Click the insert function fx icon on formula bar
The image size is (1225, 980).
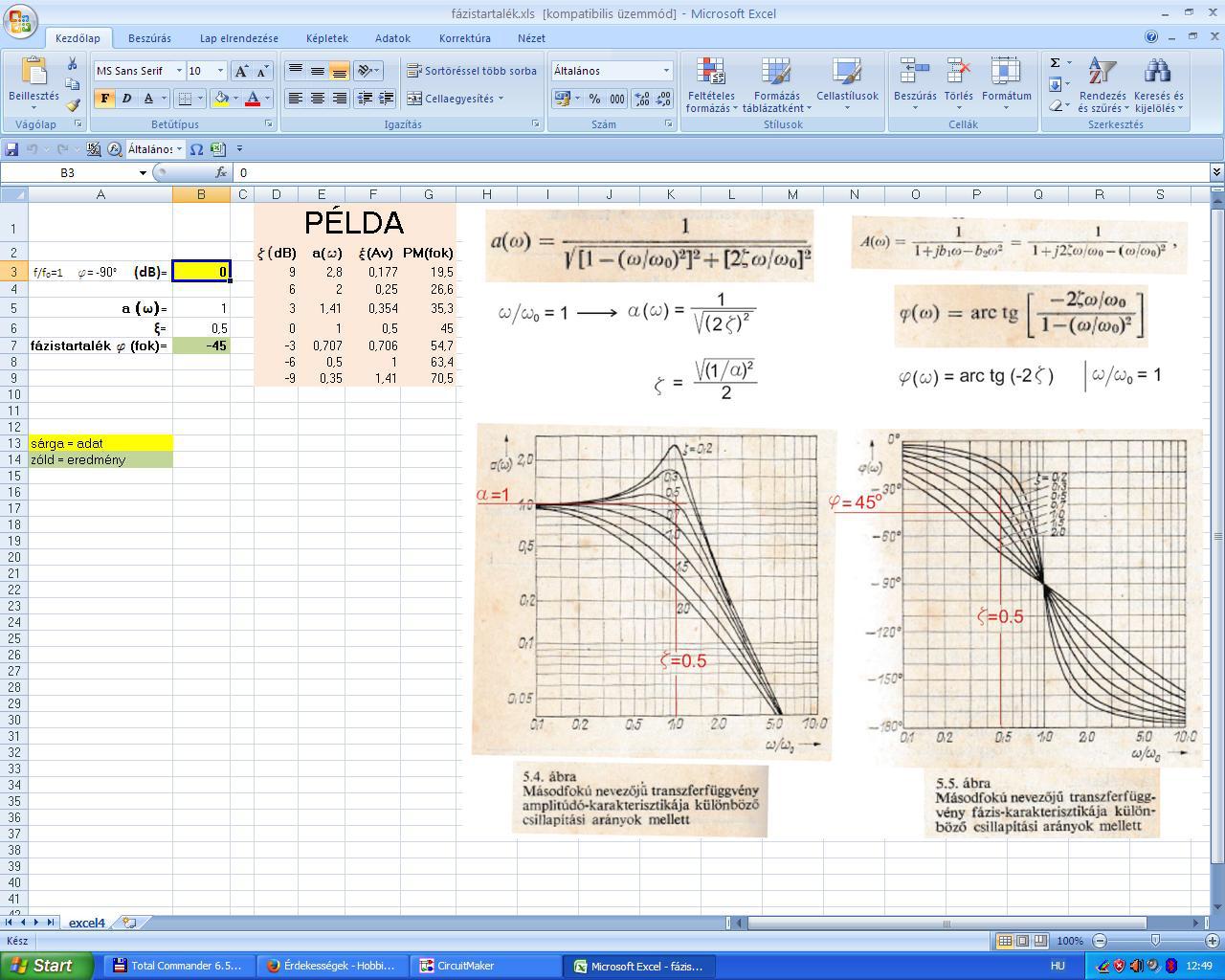point(221,172)
